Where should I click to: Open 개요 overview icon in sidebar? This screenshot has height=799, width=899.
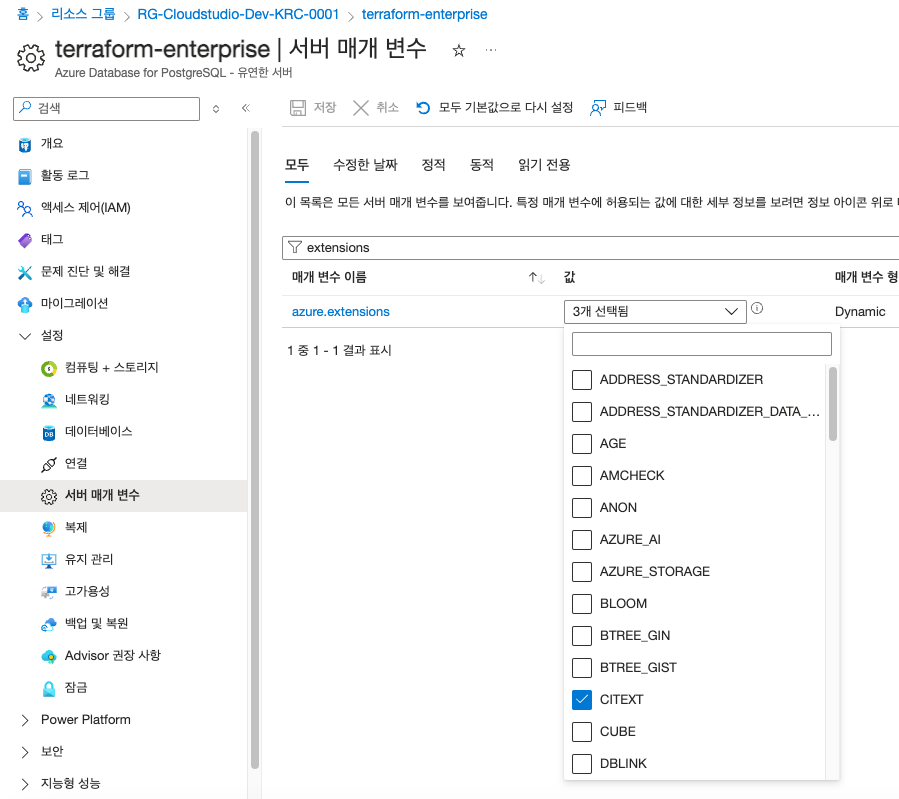(x=25, y=144)
